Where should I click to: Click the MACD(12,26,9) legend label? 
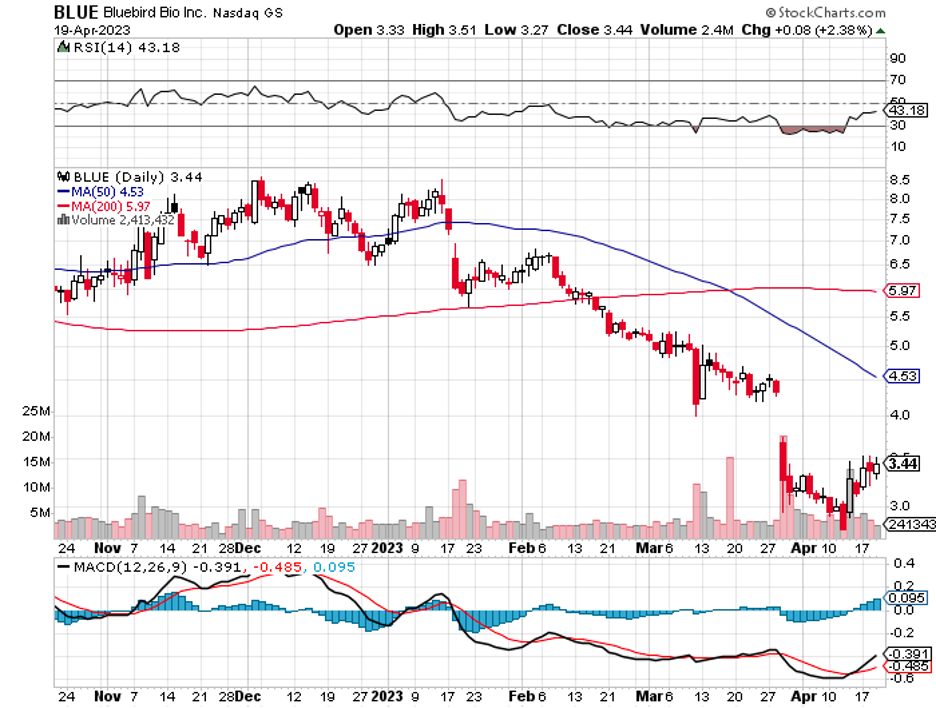[x=131, y=567]
